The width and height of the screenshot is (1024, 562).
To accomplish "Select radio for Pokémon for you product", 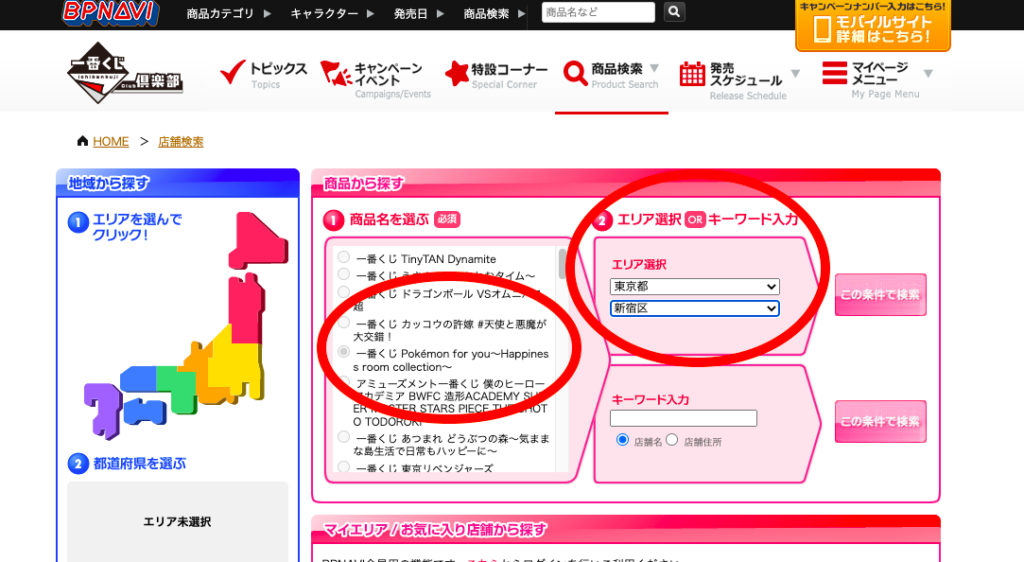I will [x=344, y=352].
